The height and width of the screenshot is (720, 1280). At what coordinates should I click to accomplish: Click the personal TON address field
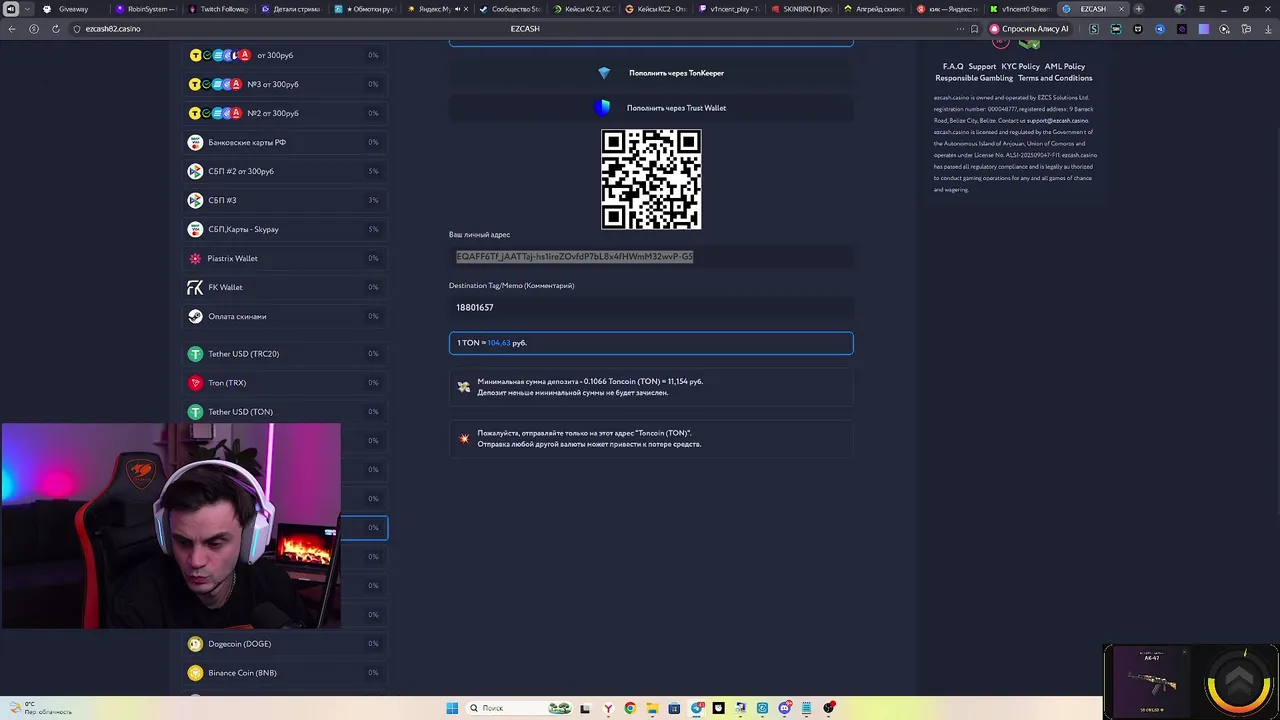click(x=651, y=257)
